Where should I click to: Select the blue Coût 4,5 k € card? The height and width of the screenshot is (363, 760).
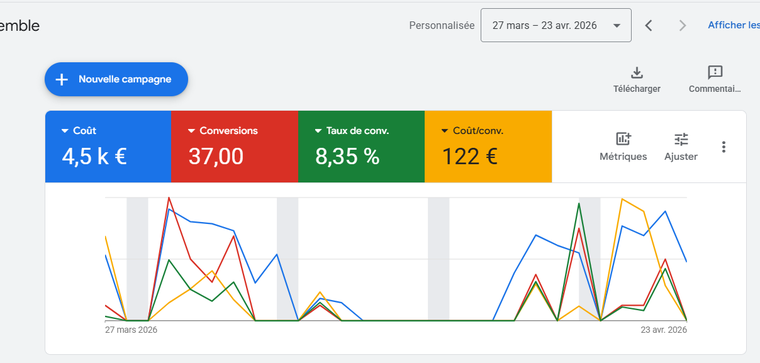(108, 147)
